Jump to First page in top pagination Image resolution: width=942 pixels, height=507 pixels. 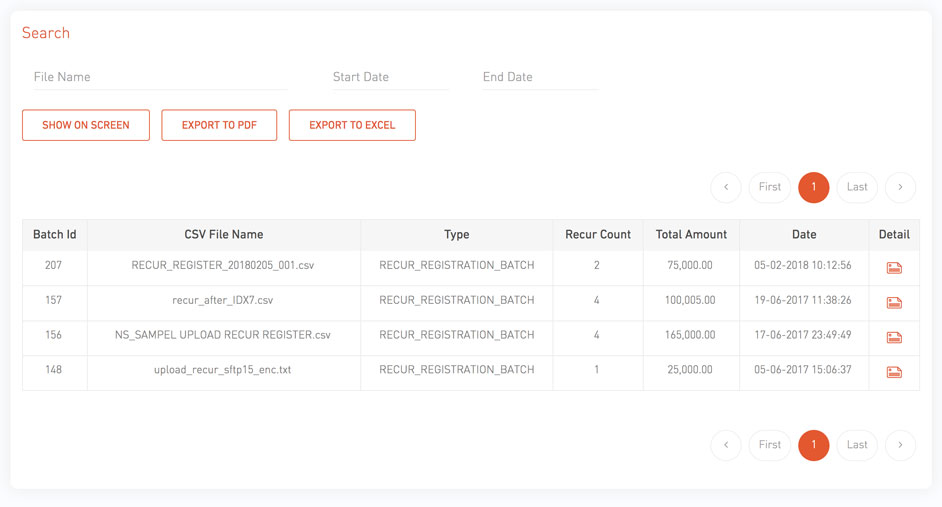tap(770, 187)
